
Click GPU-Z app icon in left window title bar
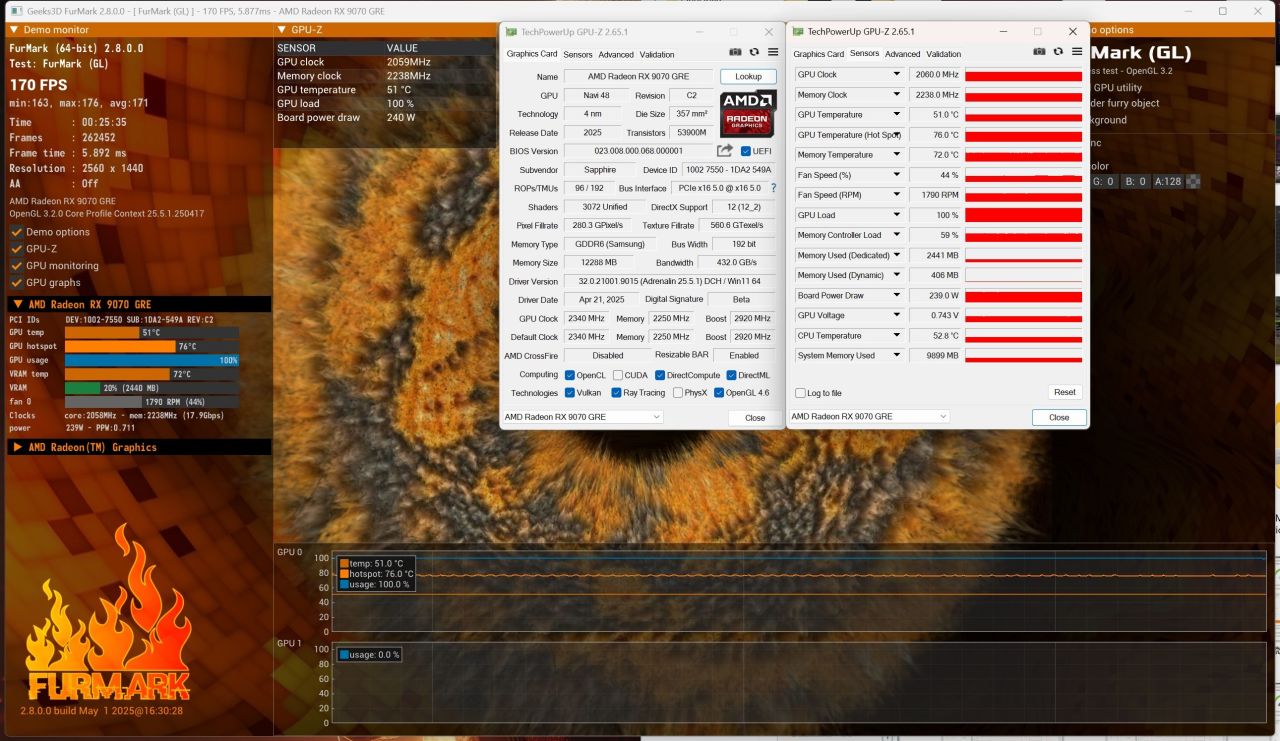tap(511, 32)
